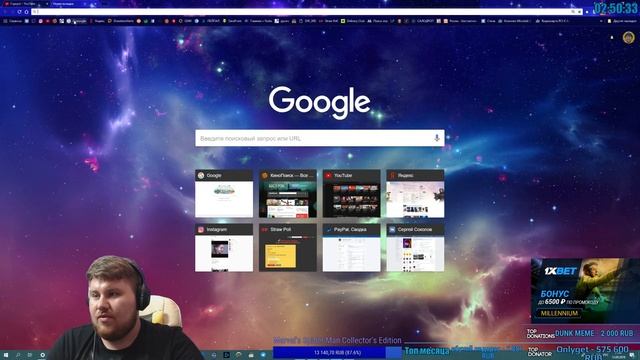This screenshot has width=640, height=360.
Task: Open the Сергей Соколов shortcut tile
Action: (416, 248)
